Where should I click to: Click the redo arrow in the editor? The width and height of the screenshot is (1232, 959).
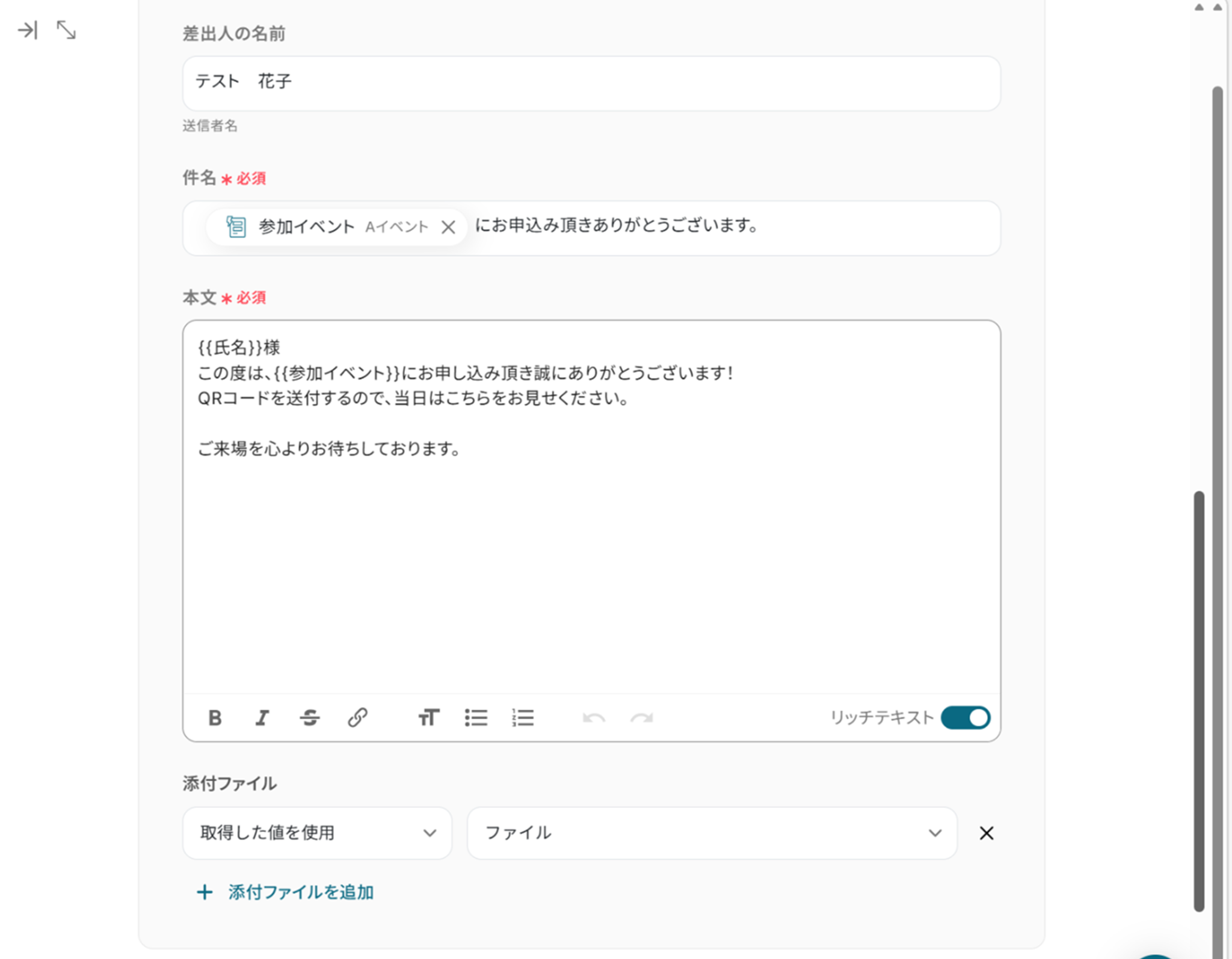[x=641, y=717]
